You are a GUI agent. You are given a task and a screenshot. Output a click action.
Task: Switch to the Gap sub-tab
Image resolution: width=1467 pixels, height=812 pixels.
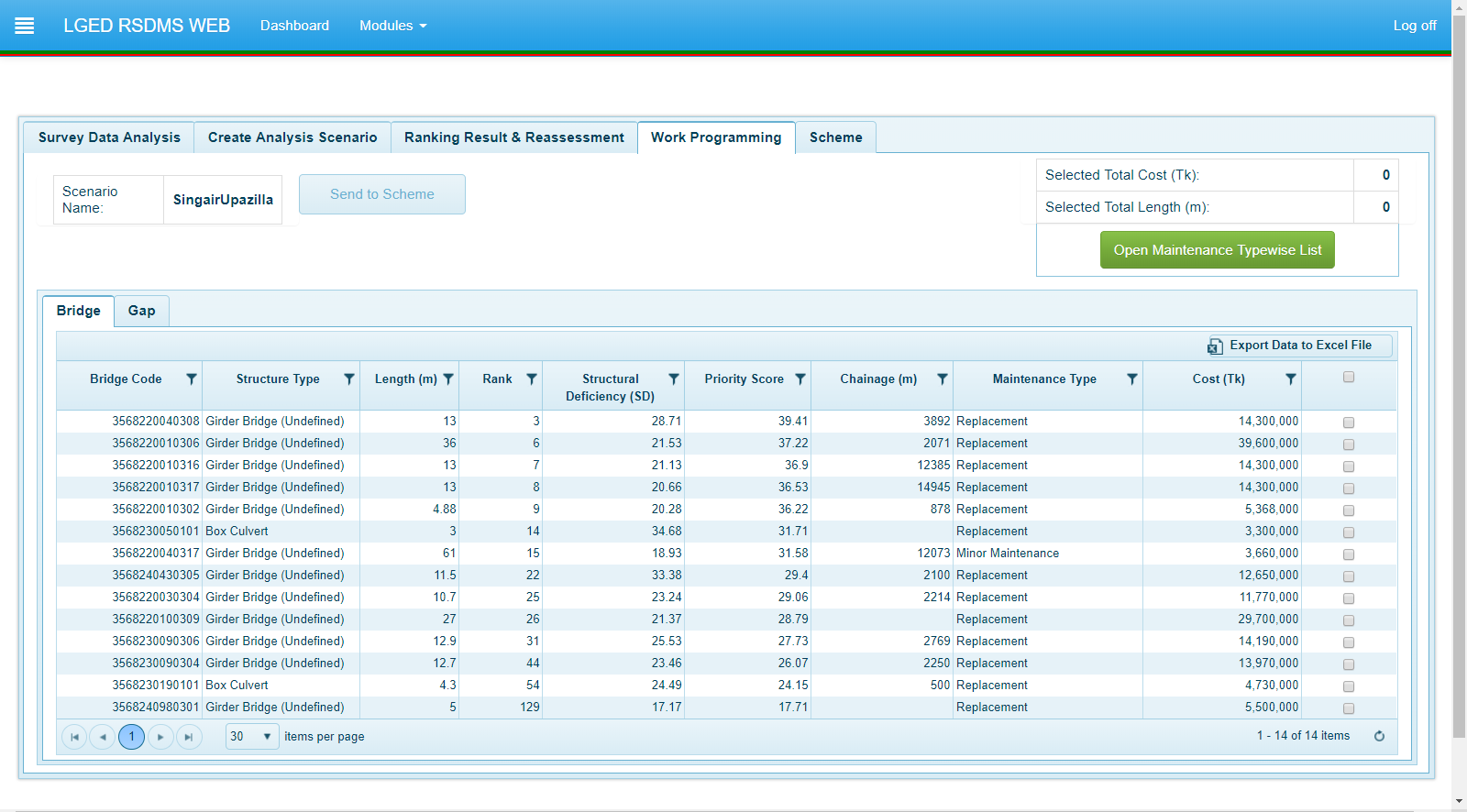click(141, 311)
